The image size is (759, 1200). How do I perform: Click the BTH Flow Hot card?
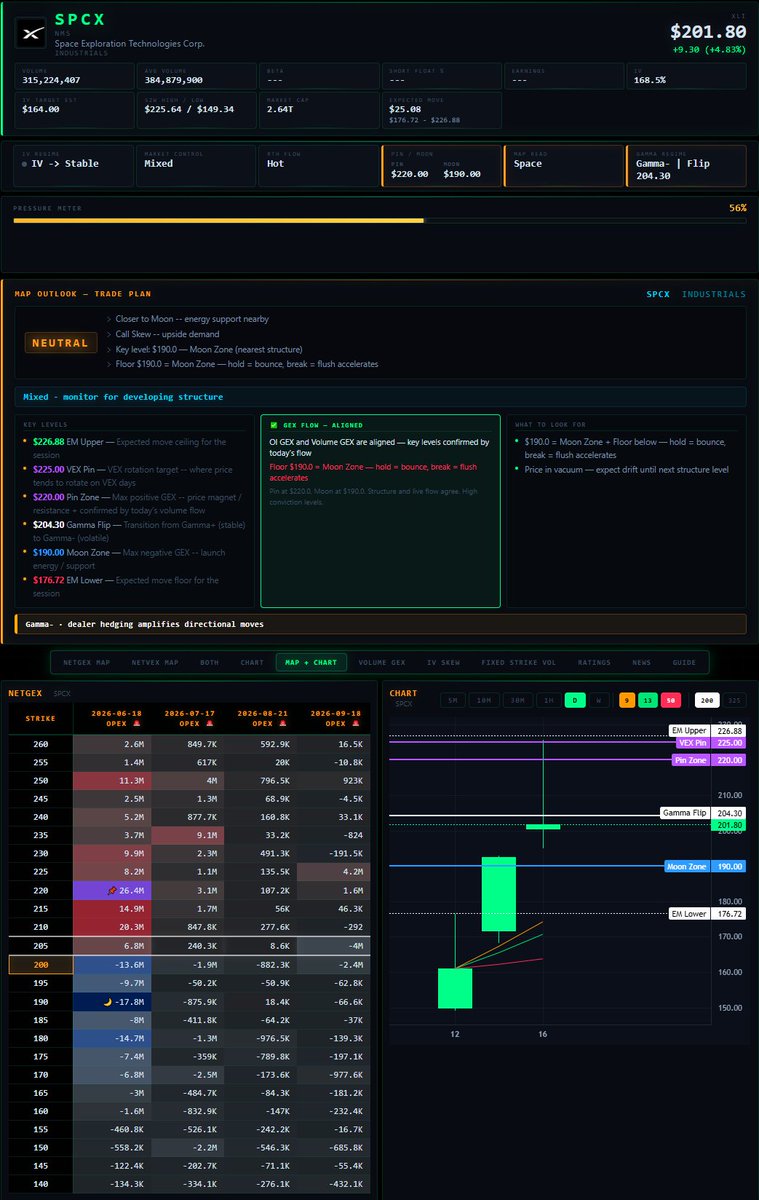click(319, 165)
